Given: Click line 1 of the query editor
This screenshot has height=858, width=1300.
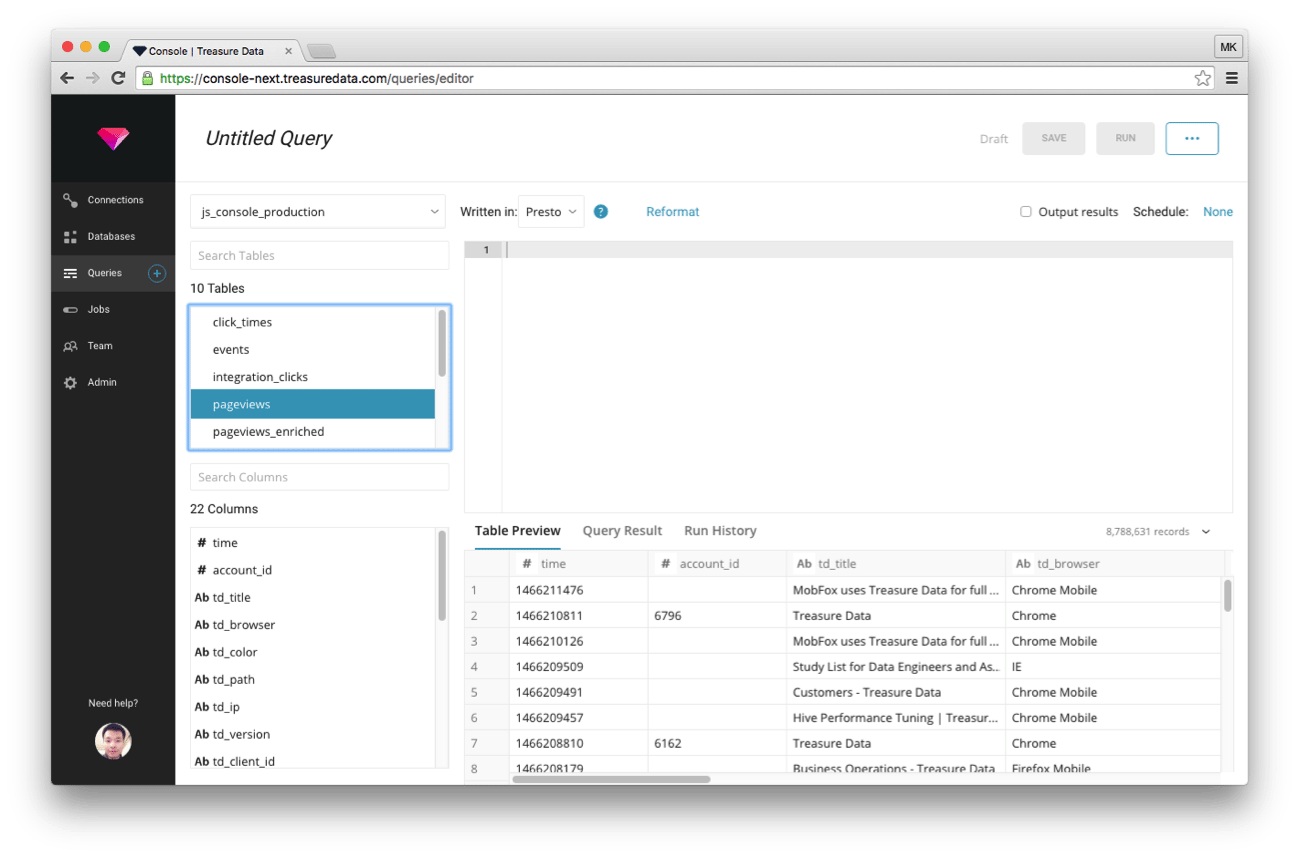Looking at the screenshot, I should tap(867, 250).
